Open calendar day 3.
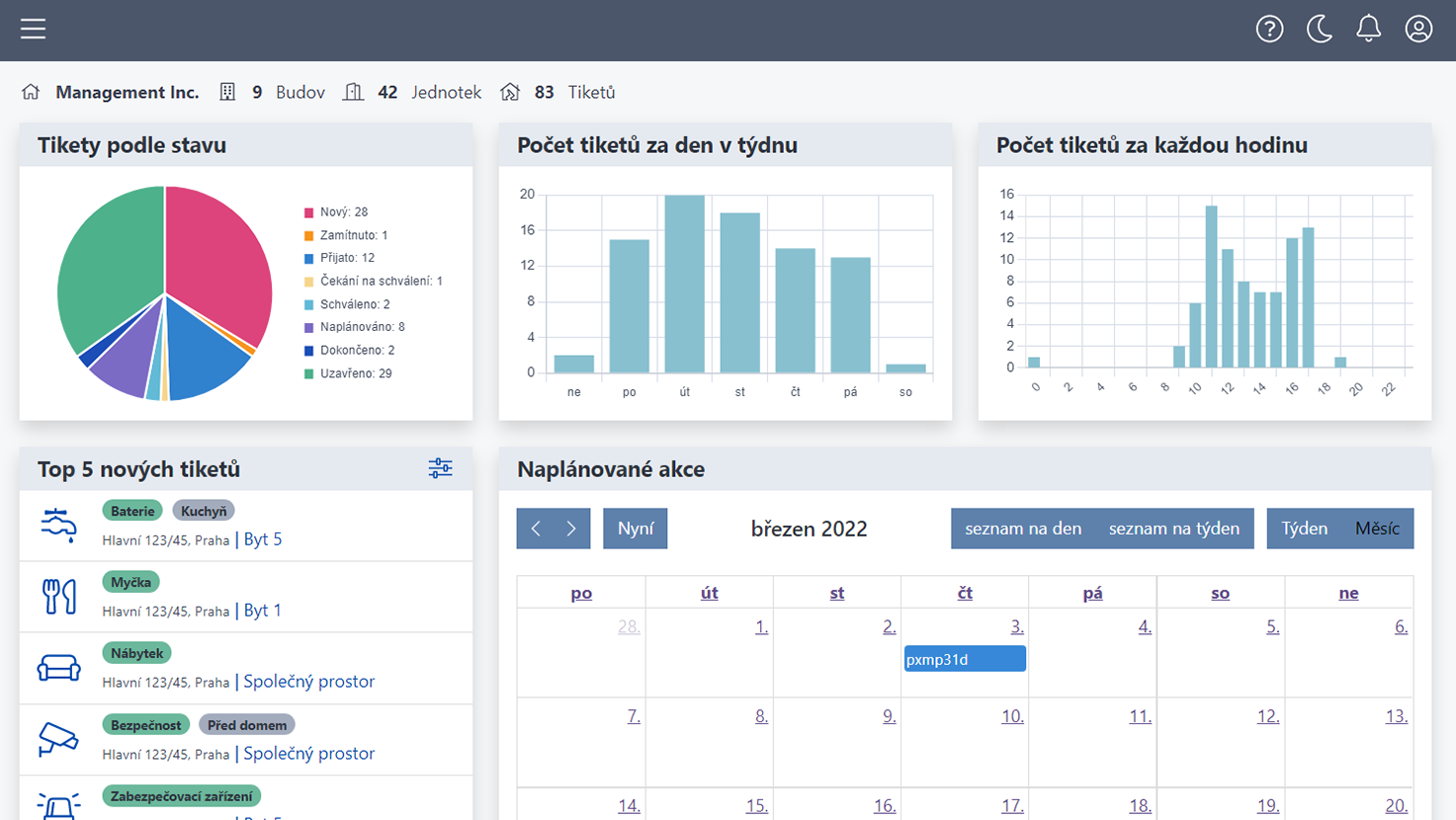Screen dimensions: 1456x820 (x=1016, y=626)
